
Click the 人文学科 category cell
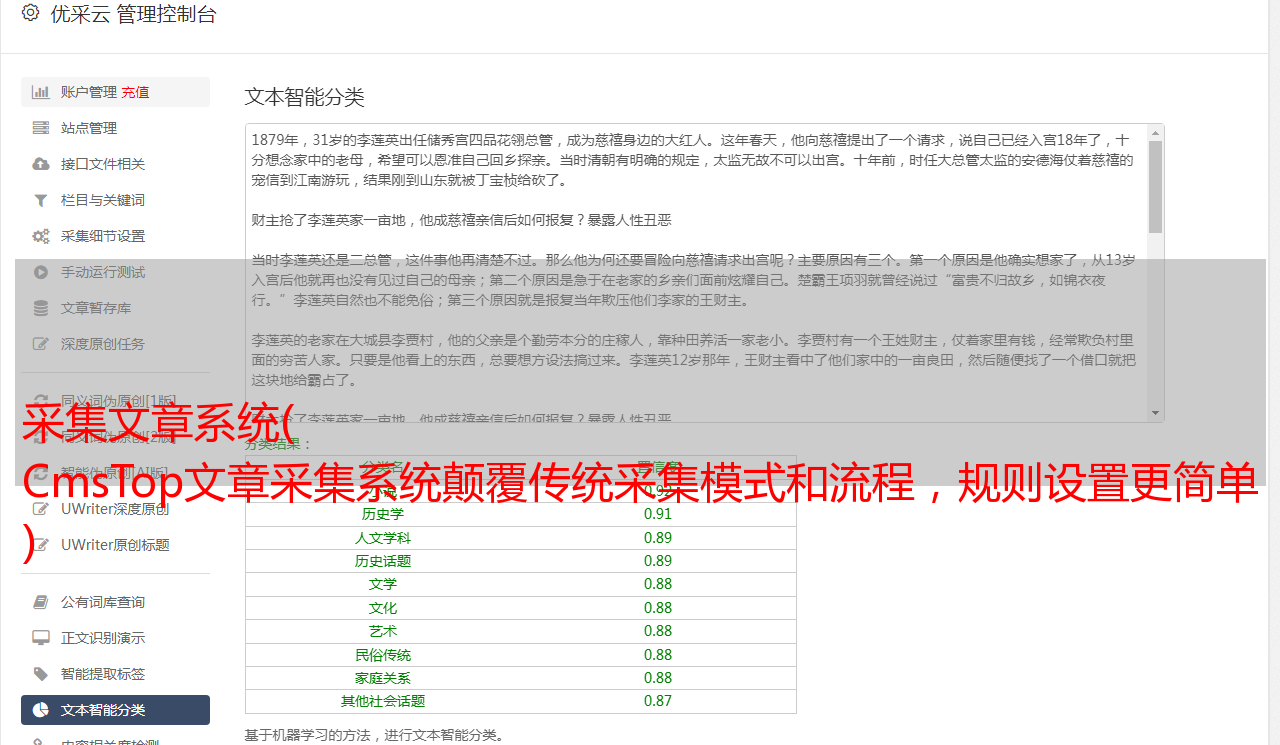383,538
